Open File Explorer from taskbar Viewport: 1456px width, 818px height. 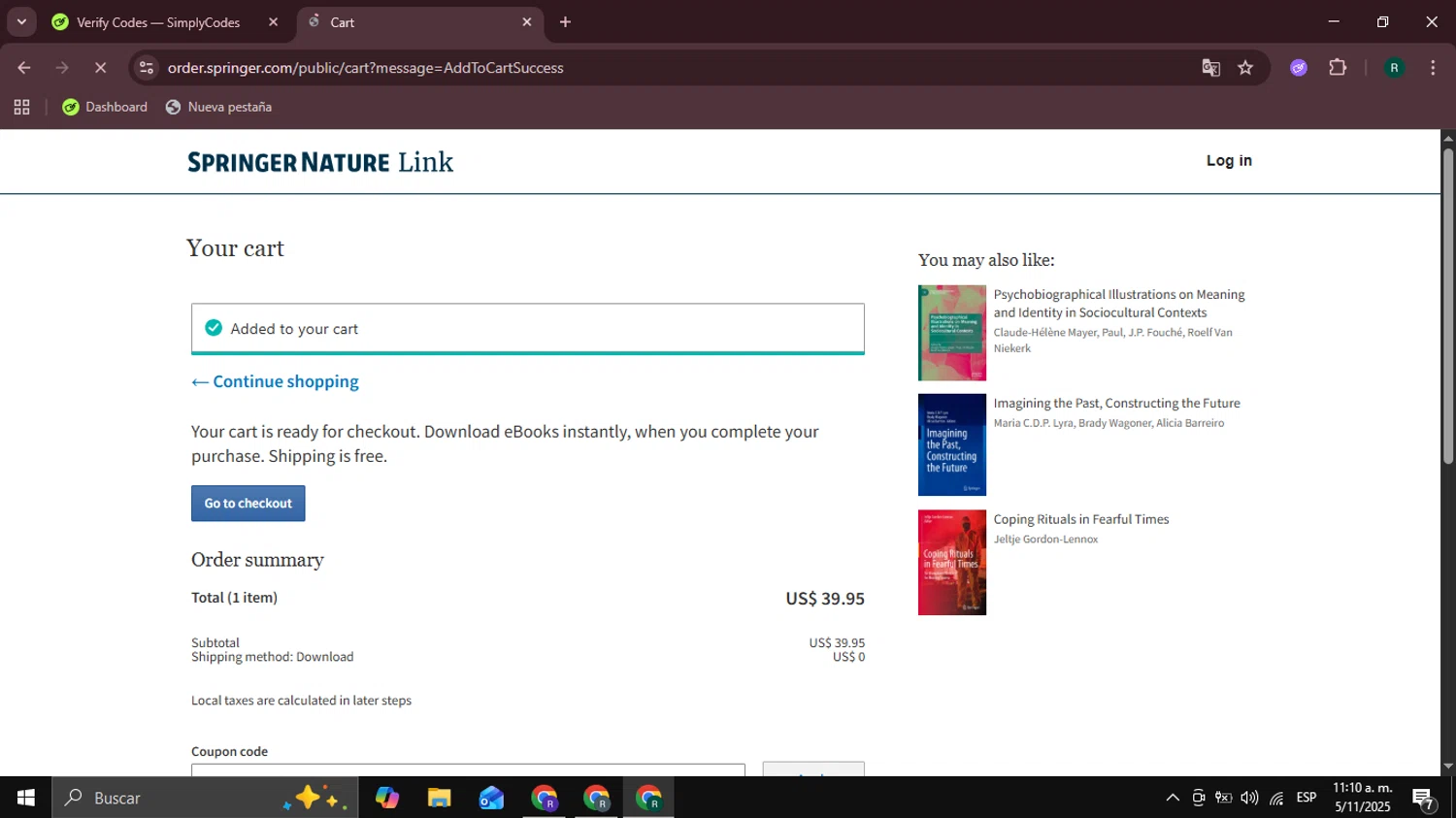tap(440, 798)
